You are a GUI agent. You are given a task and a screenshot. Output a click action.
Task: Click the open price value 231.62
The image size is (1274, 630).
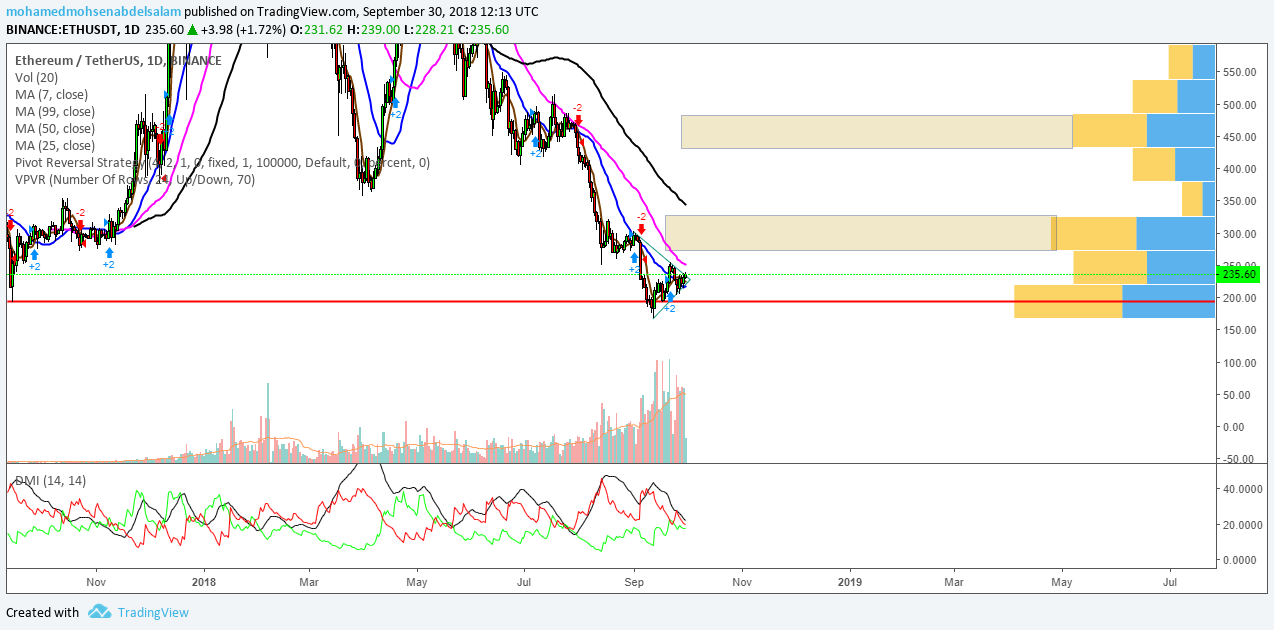(324, 29)
